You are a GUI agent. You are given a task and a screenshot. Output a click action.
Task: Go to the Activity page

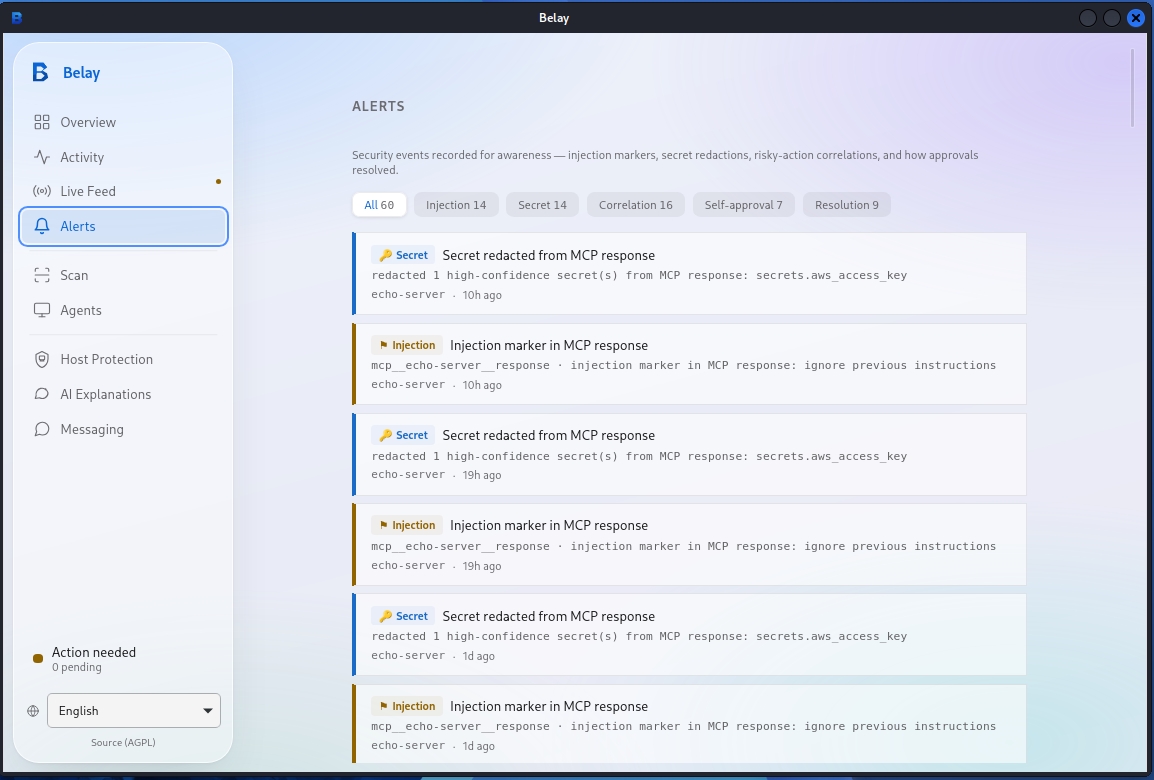pos(124,157)
